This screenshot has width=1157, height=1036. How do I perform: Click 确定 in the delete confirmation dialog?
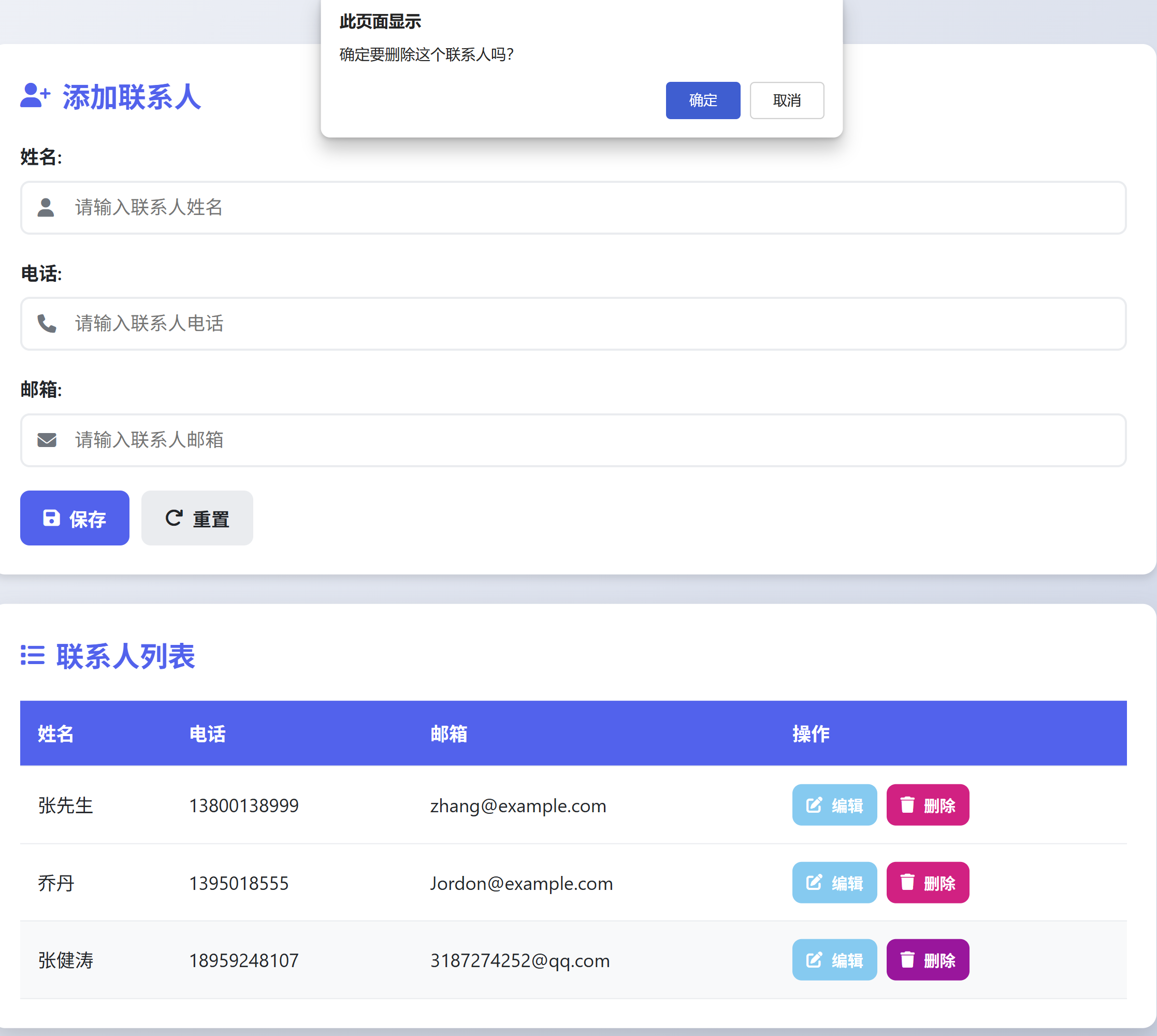tap(702, 100)
